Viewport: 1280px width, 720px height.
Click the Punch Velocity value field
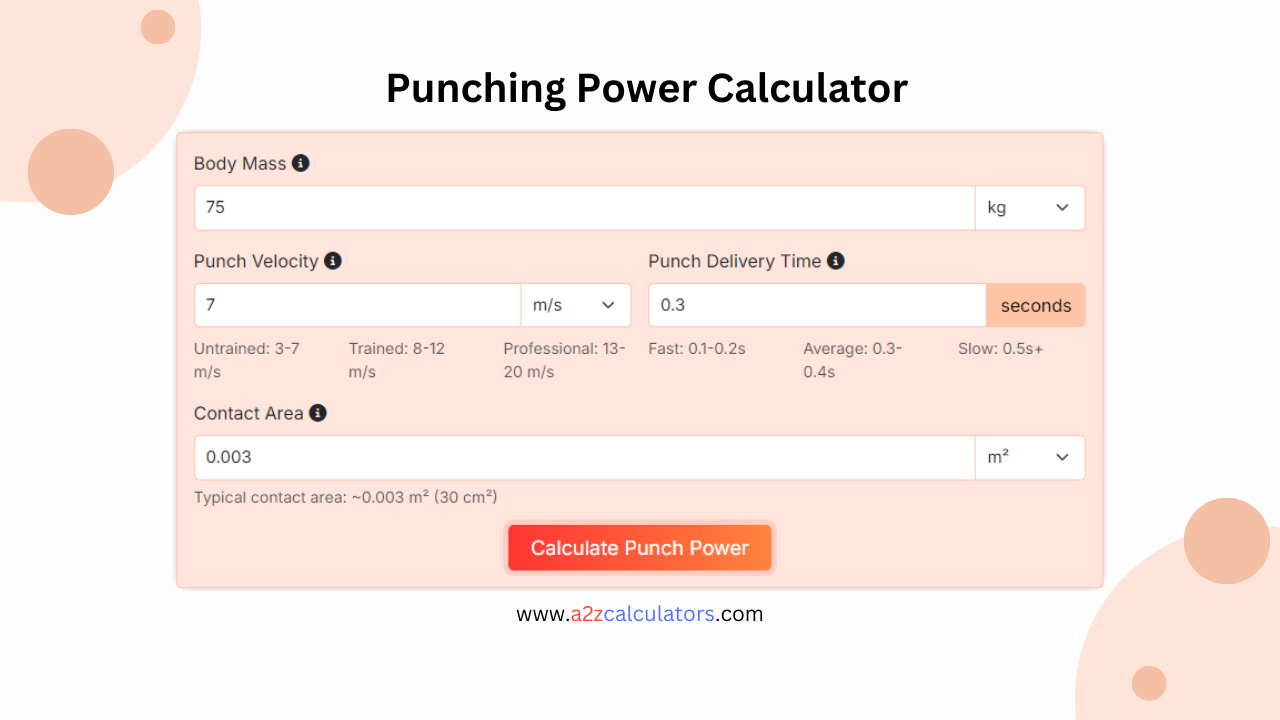(x=357, y=305)
